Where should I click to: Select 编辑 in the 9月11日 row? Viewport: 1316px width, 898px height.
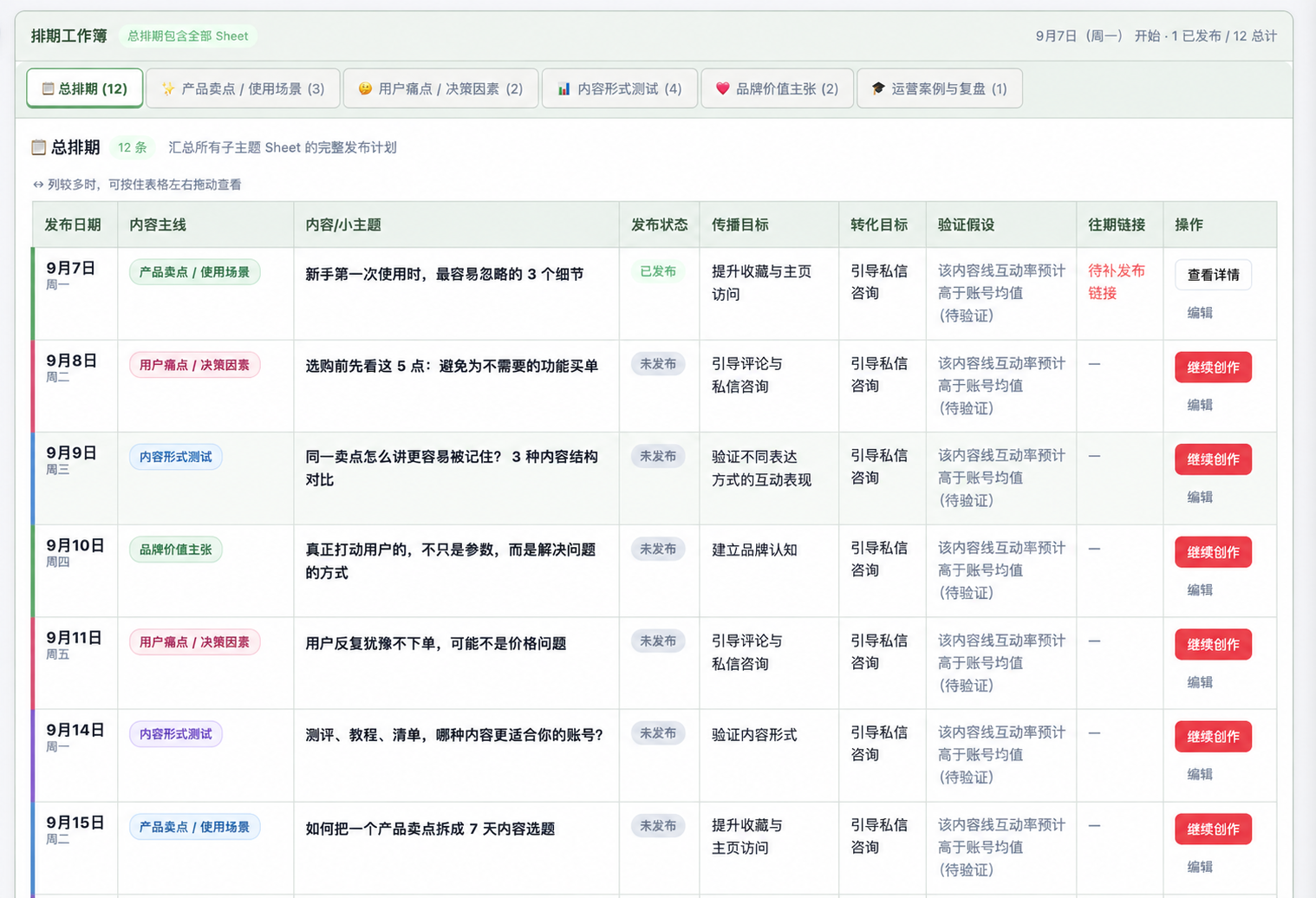point(1200,682)
